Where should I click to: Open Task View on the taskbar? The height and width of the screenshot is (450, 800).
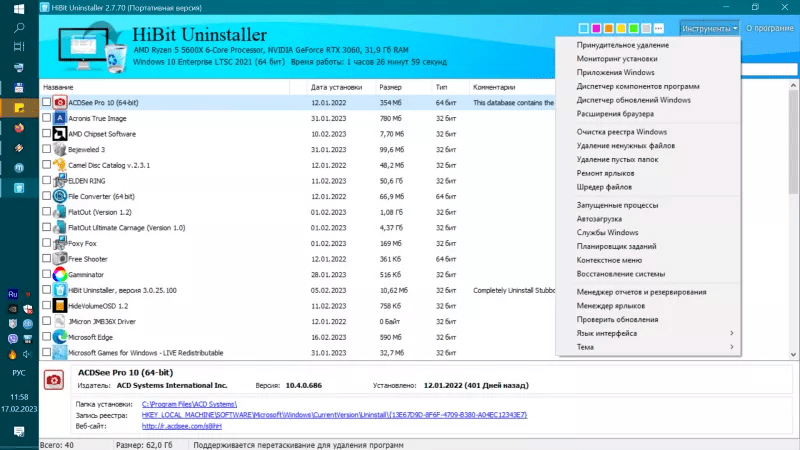click(x=19, y=46)
